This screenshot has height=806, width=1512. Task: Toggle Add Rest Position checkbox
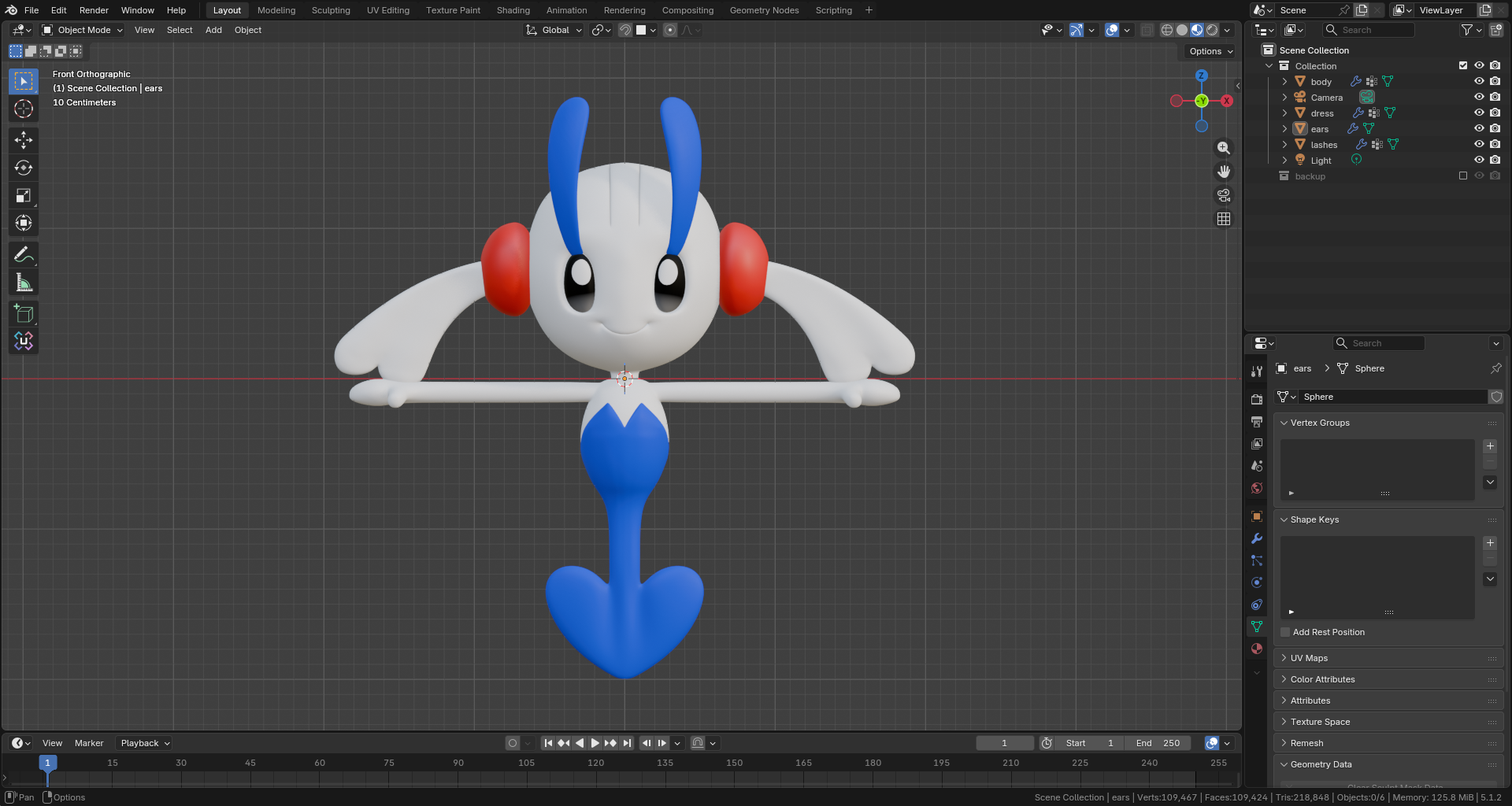pos(1285,632)
